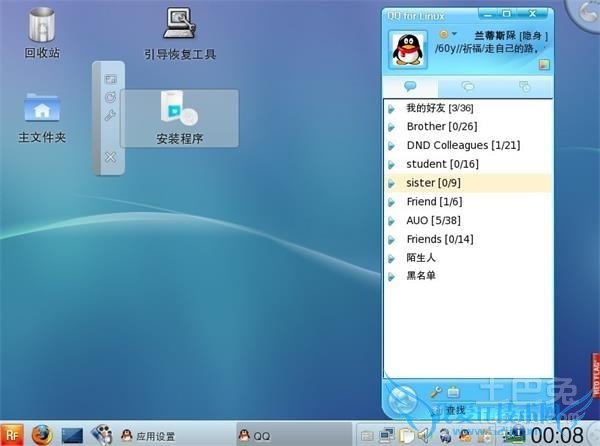Expand the AUO [5/38] group
600x446 pixels.
point(391,221)
